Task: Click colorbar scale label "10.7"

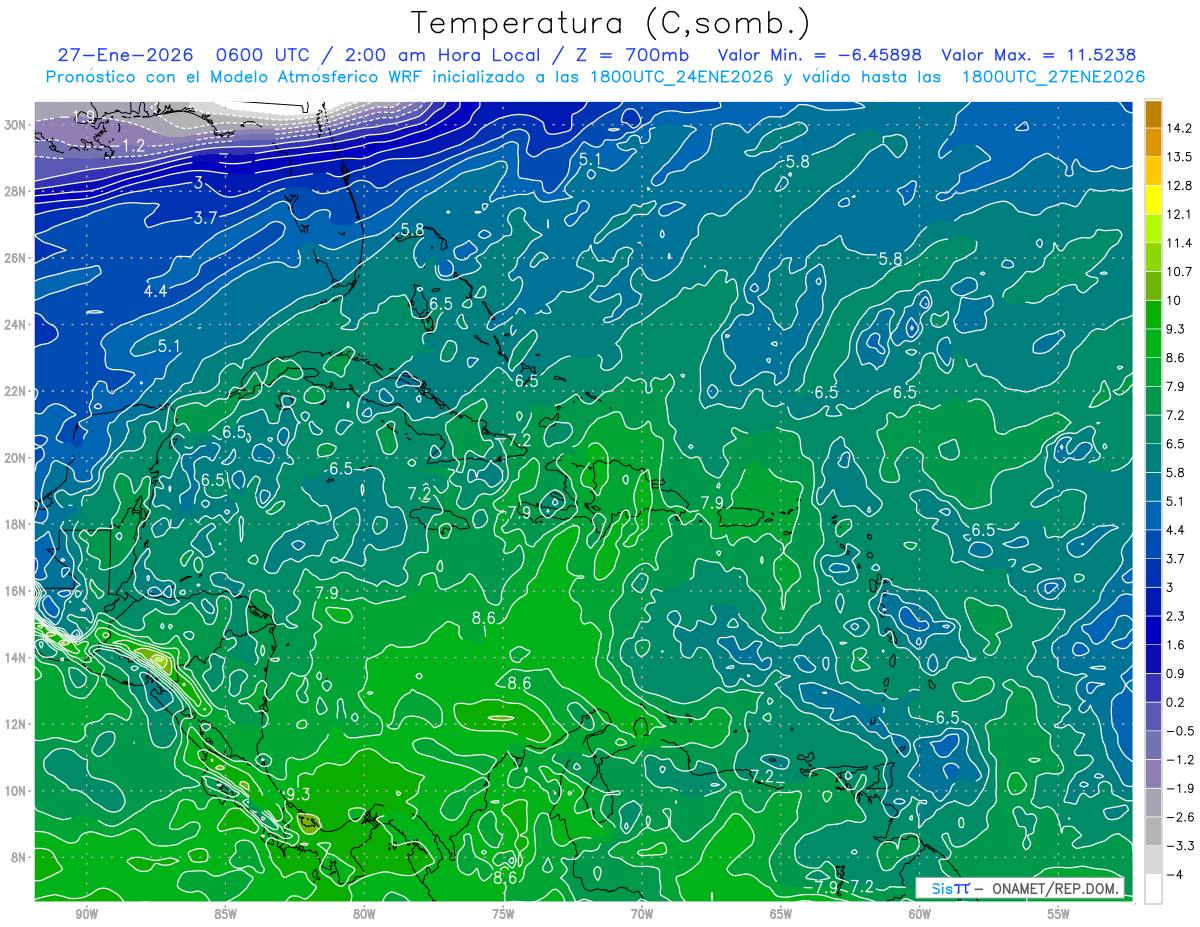Action: point(1179,271)
